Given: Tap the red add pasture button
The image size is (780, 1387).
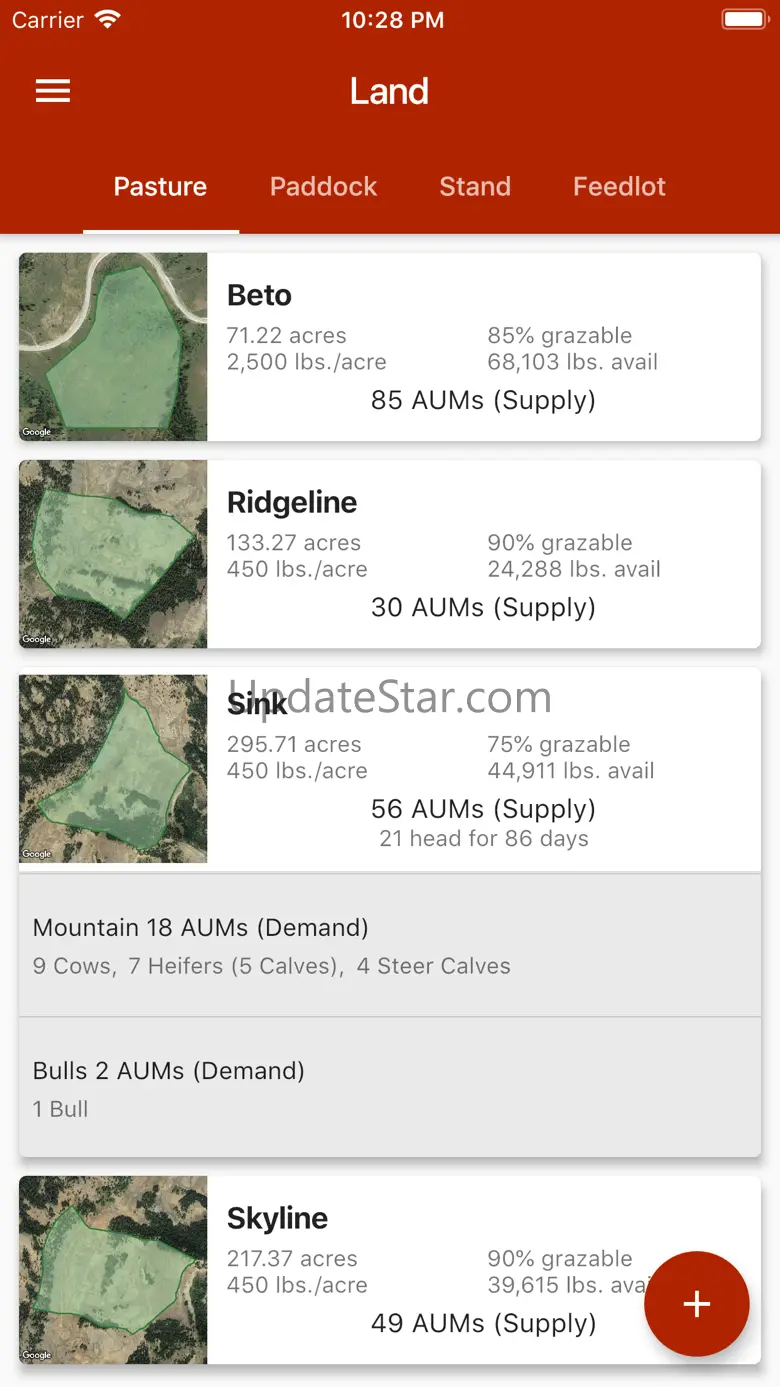Looking at the screenshot, I should click(x=696, y=1303).
